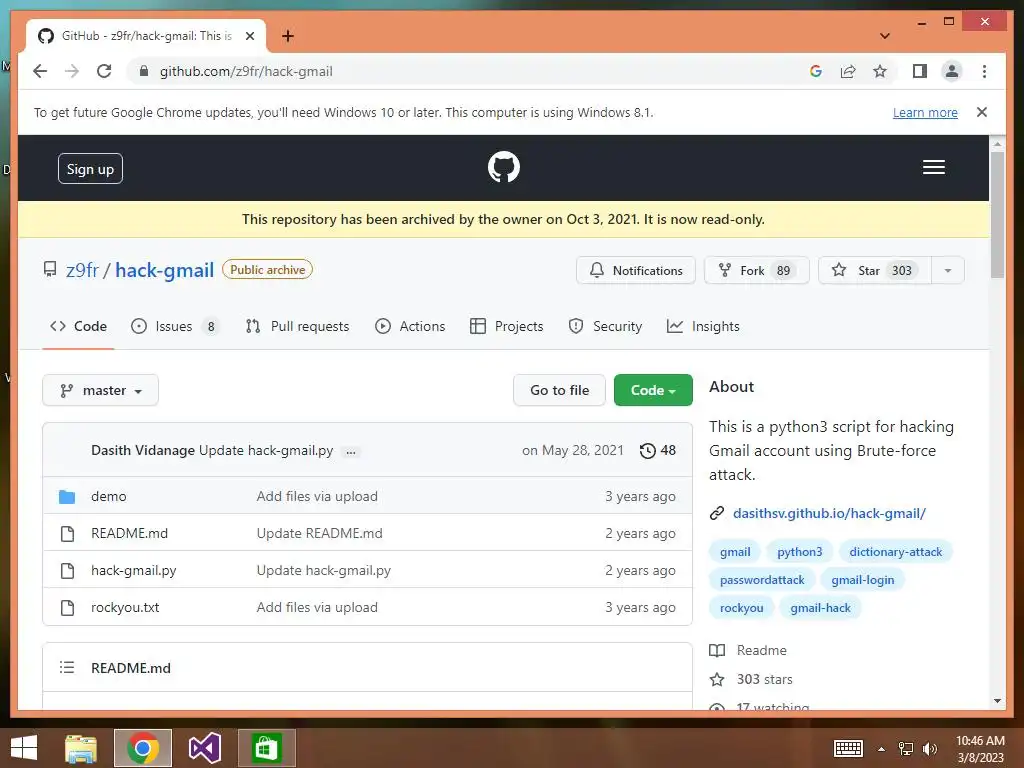
Task: Open the Chrome profile avatar
Action: (952, 71)
